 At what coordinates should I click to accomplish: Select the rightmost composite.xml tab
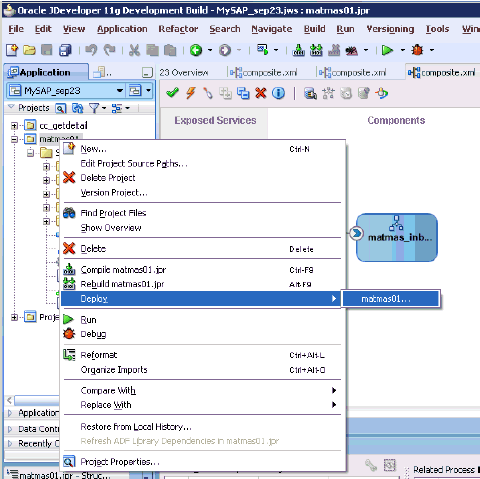443,72
